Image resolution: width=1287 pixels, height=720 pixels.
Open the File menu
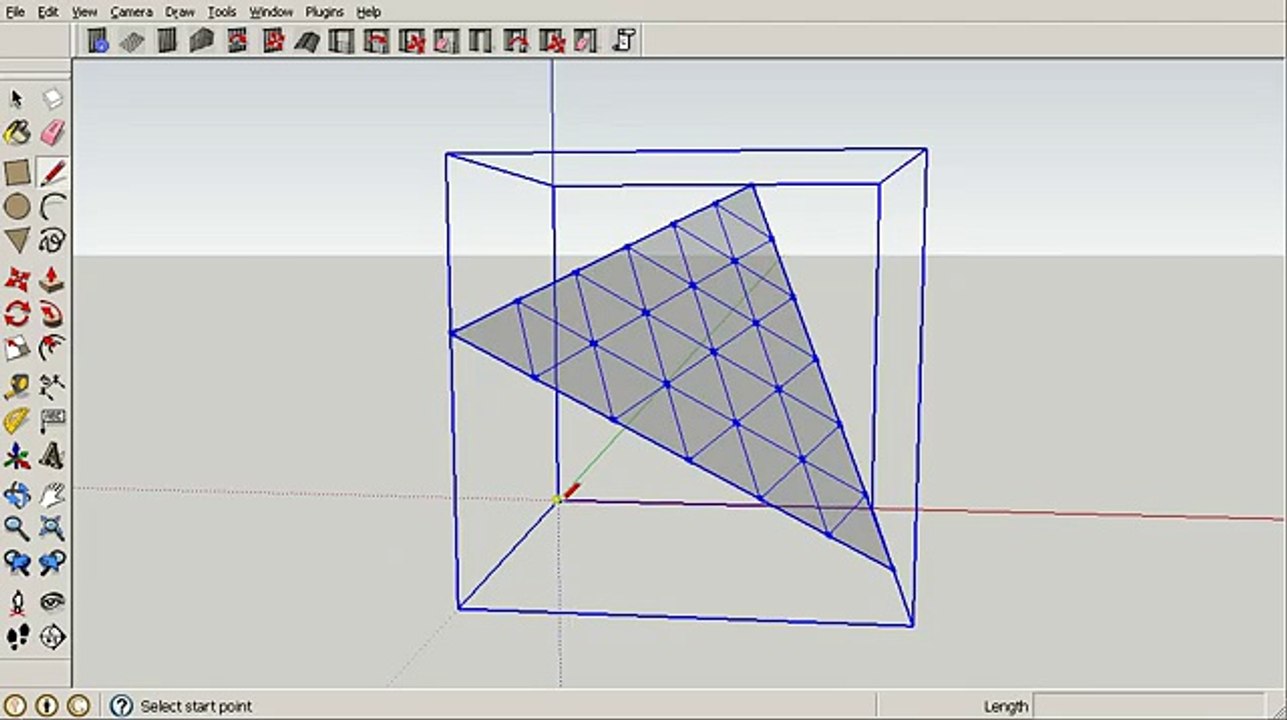pyautogui.click(x=15, y=12)
